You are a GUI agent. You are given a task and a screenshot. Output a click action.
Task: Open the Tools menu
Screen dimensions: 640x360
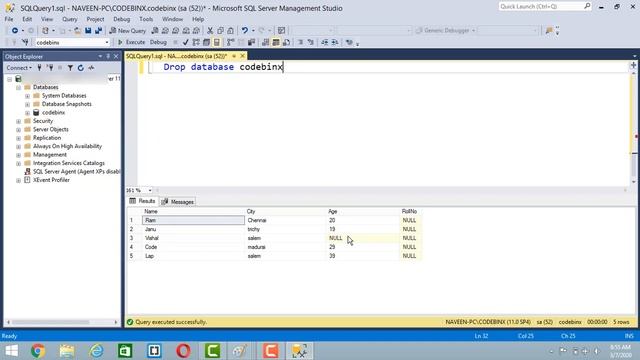click(x=146, y=19)
